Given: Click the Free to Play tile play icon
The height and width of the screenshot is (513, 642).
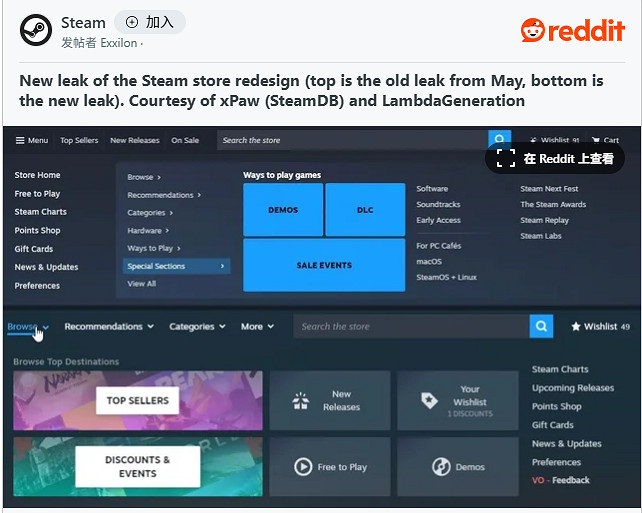Looking at the screenshot, I should coord(302,467).
